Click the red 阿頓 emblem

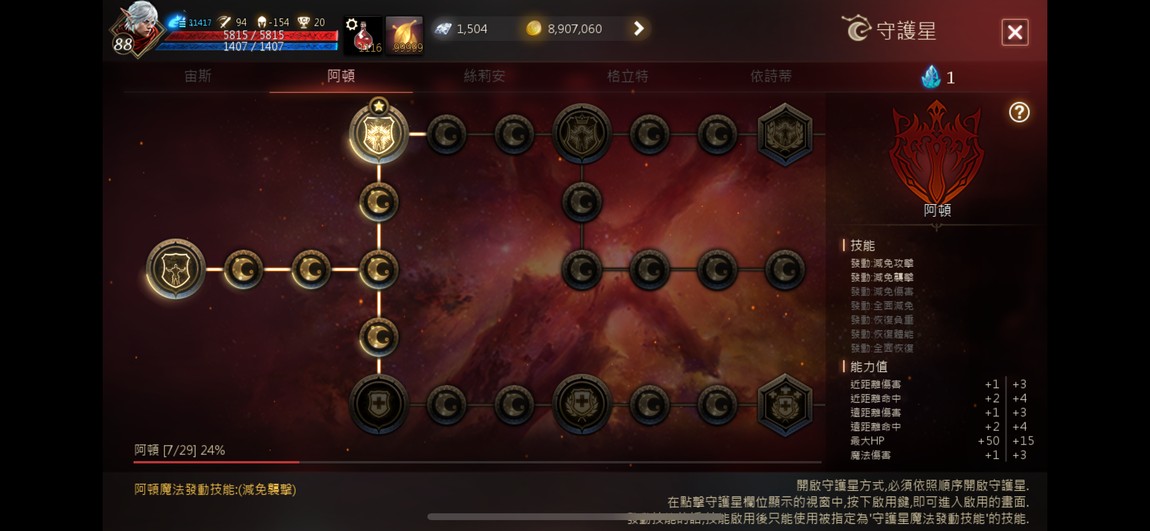point(937,153)
